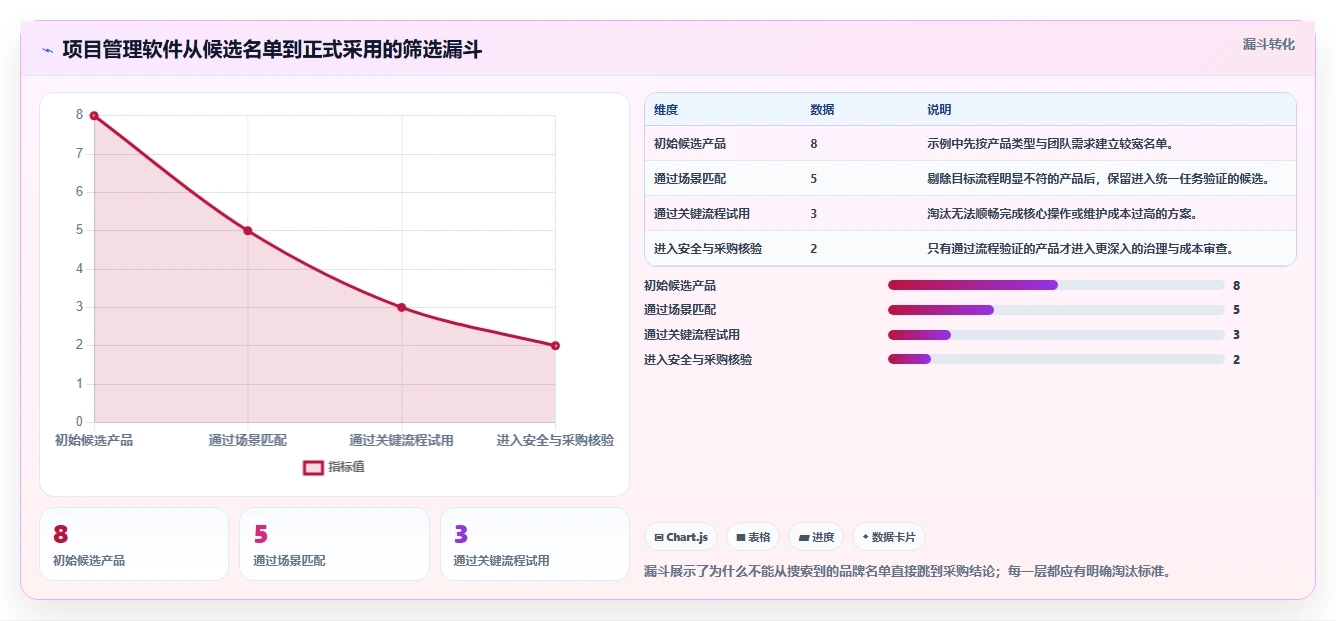Screen dimensions: 1336x621
Task: Click the progress bar for 通过关键流程试用
Action: (1056, 335)
